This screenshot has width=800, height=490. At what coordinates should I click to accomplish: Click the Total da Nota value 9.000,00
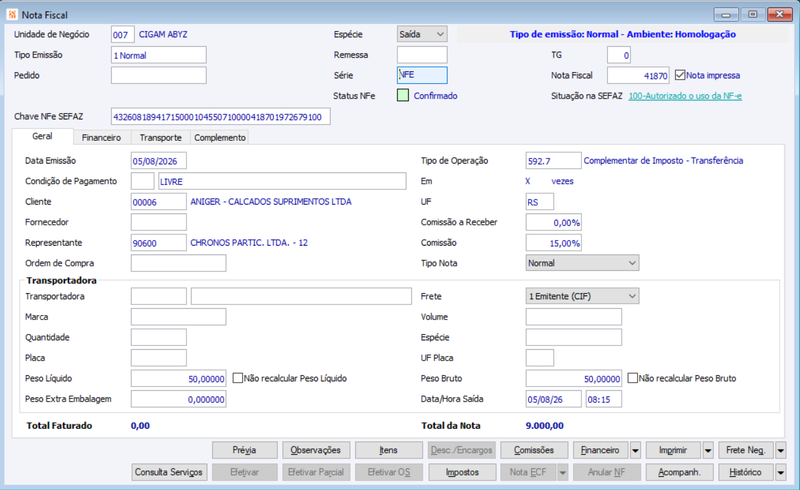click(544, 426)
